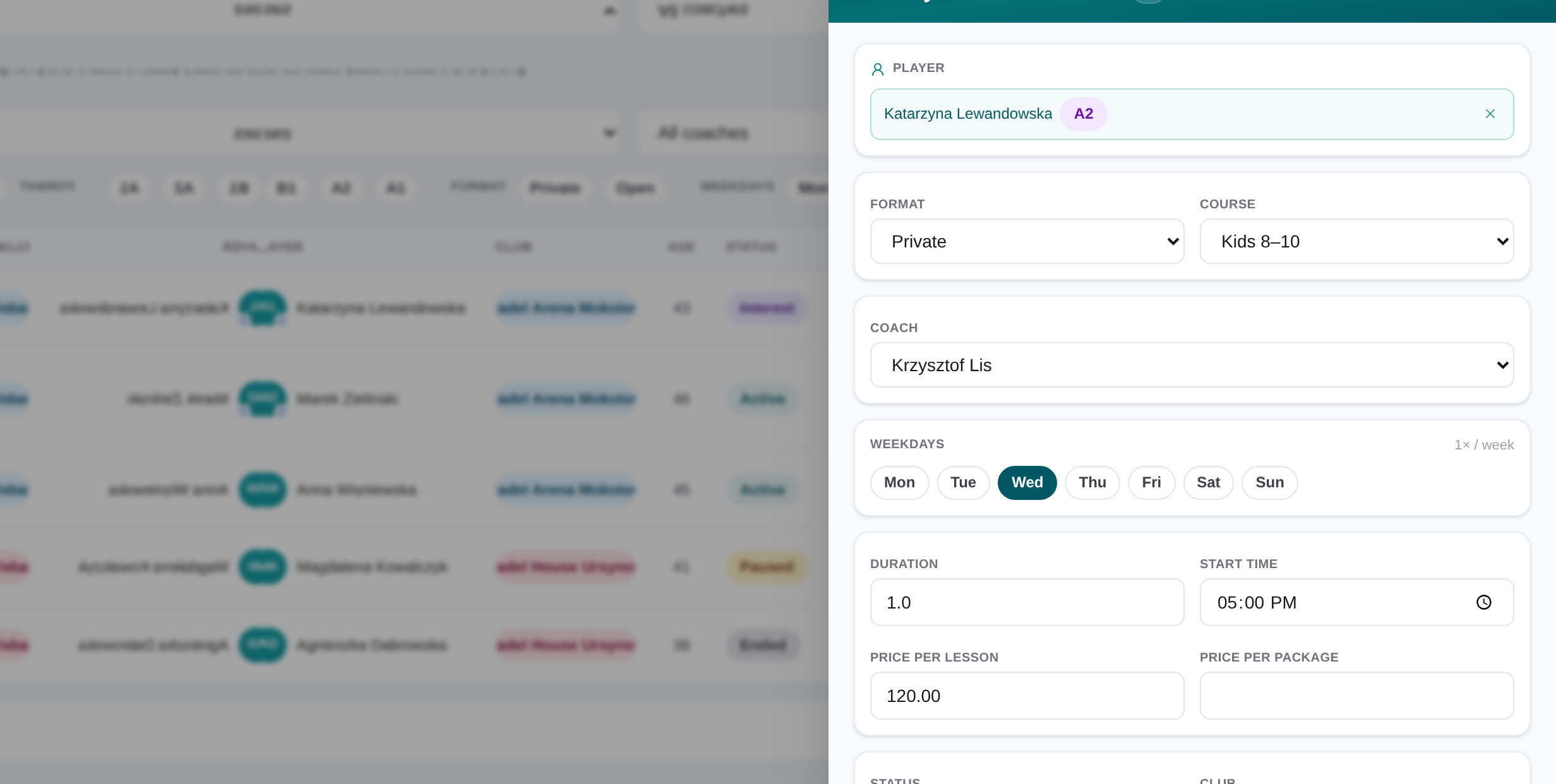This screenshot has width=1556, height=784.
Task: Click the Duration field showing 1.0
Action: click(x=1027, y=602)
